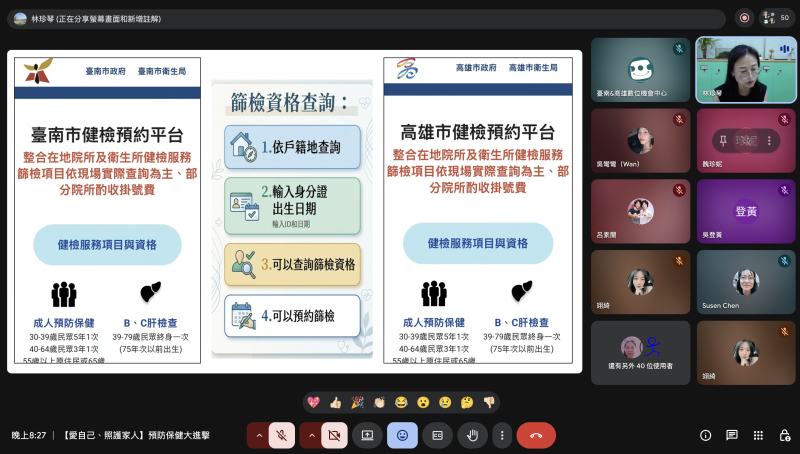Open microphone audio settings chevron

coord(259,435)
